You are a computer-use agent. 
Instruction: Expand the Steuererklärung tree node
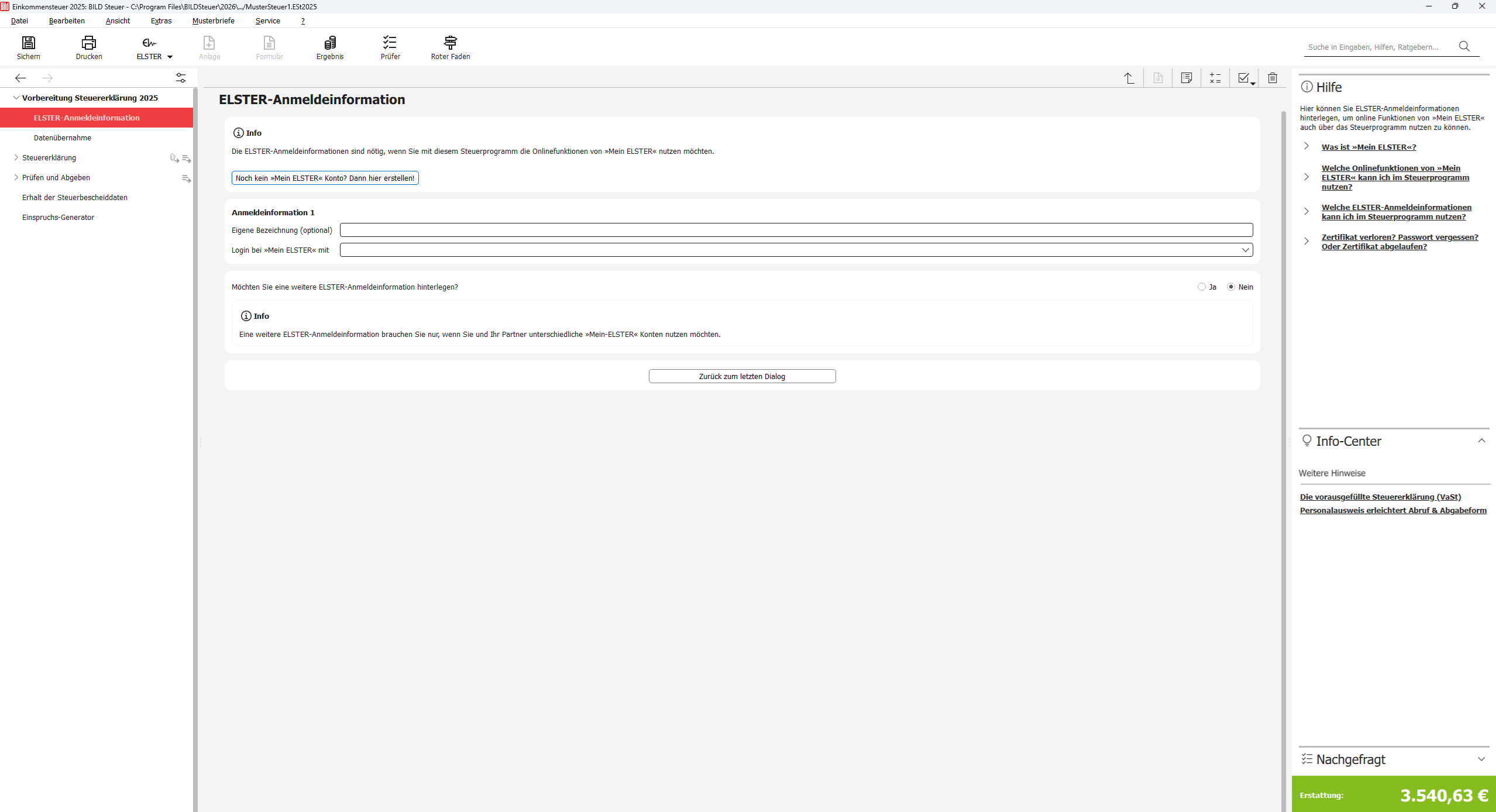pos(16,157)
